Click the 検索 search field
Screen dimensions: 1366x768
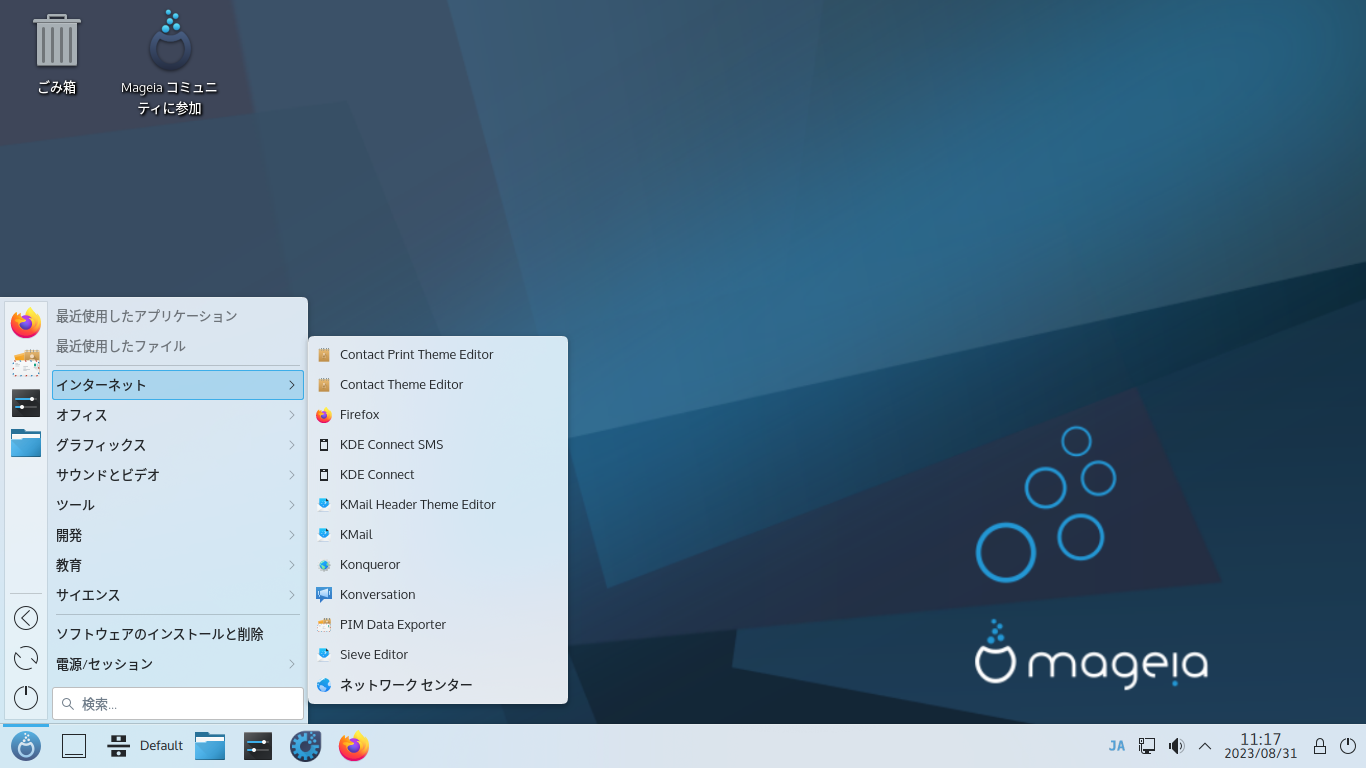pyautogui.click(x=178, y=703)
